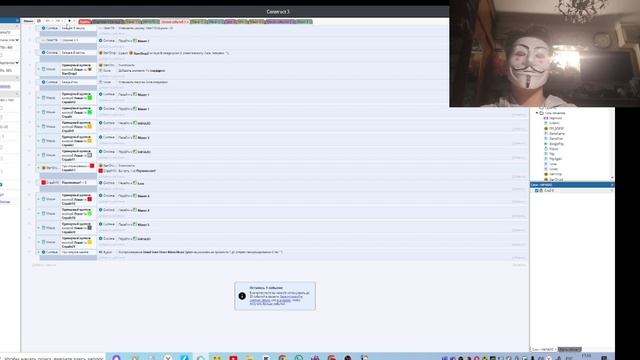Switch to the dark gray tab beside the red one

pos(108,22)
